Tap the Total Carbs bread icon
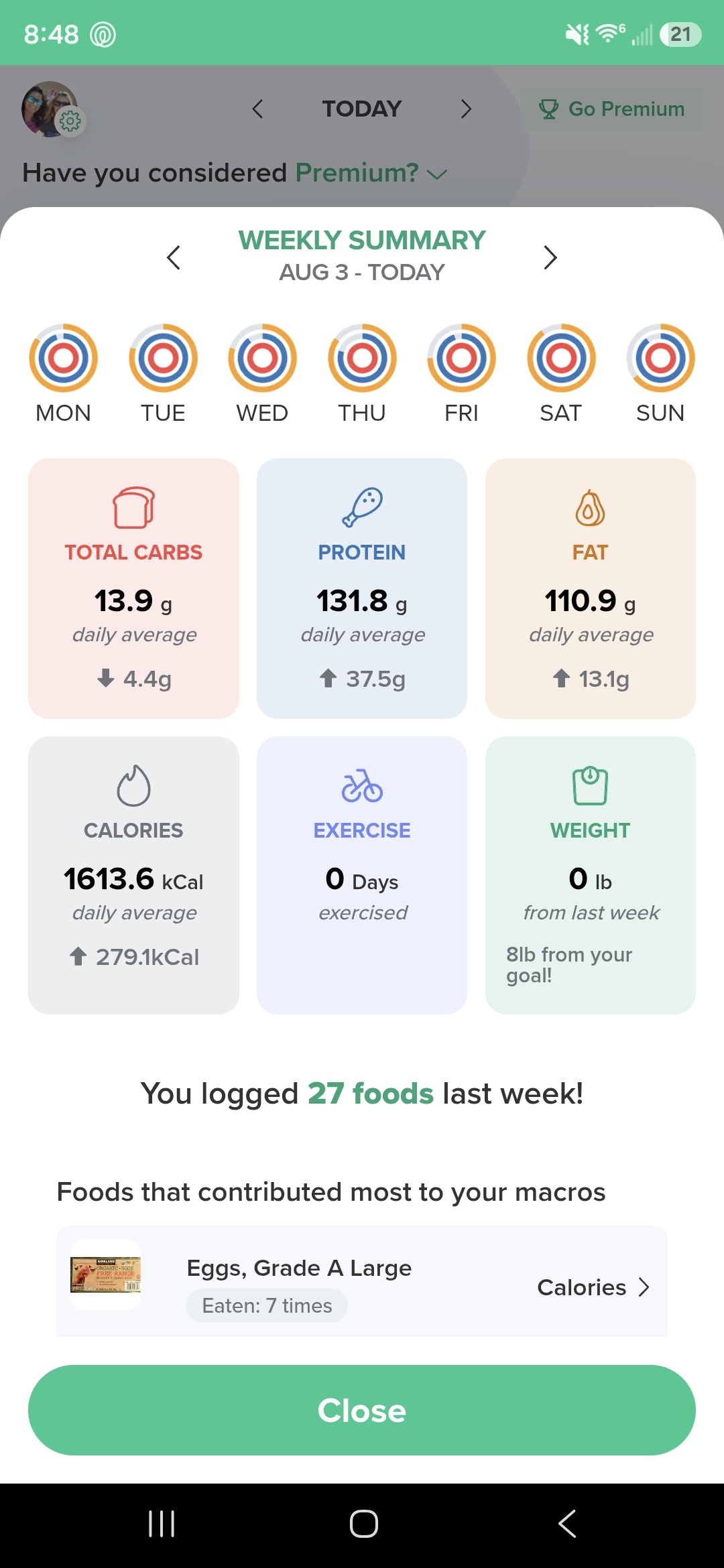This screenshot has height=1568, width=724. coord(133,507)
